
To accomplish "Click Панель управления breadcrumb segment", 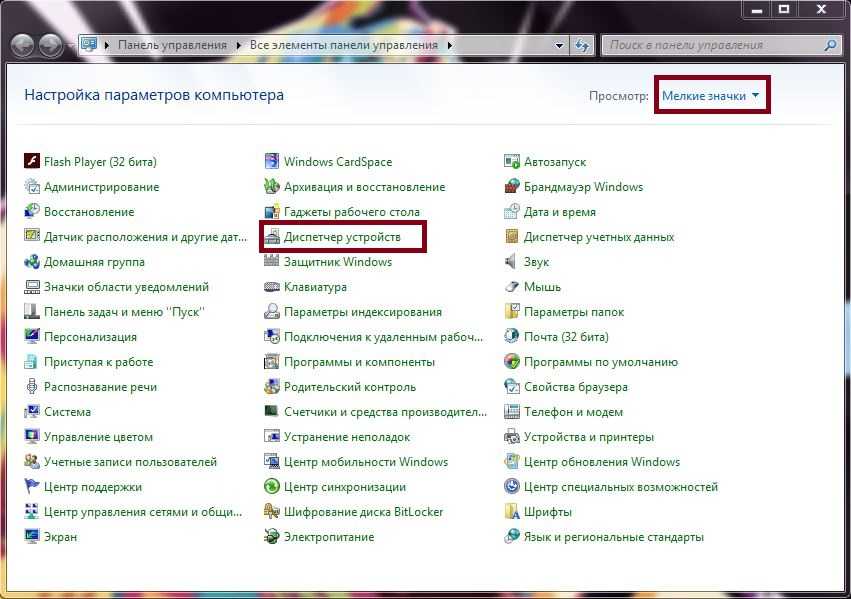I will tap(172, 45).
